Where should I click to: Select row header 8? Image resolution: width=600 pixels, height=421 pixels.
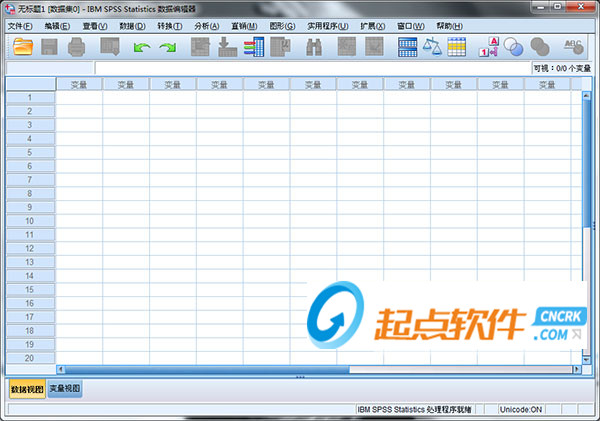coord(30,194)
